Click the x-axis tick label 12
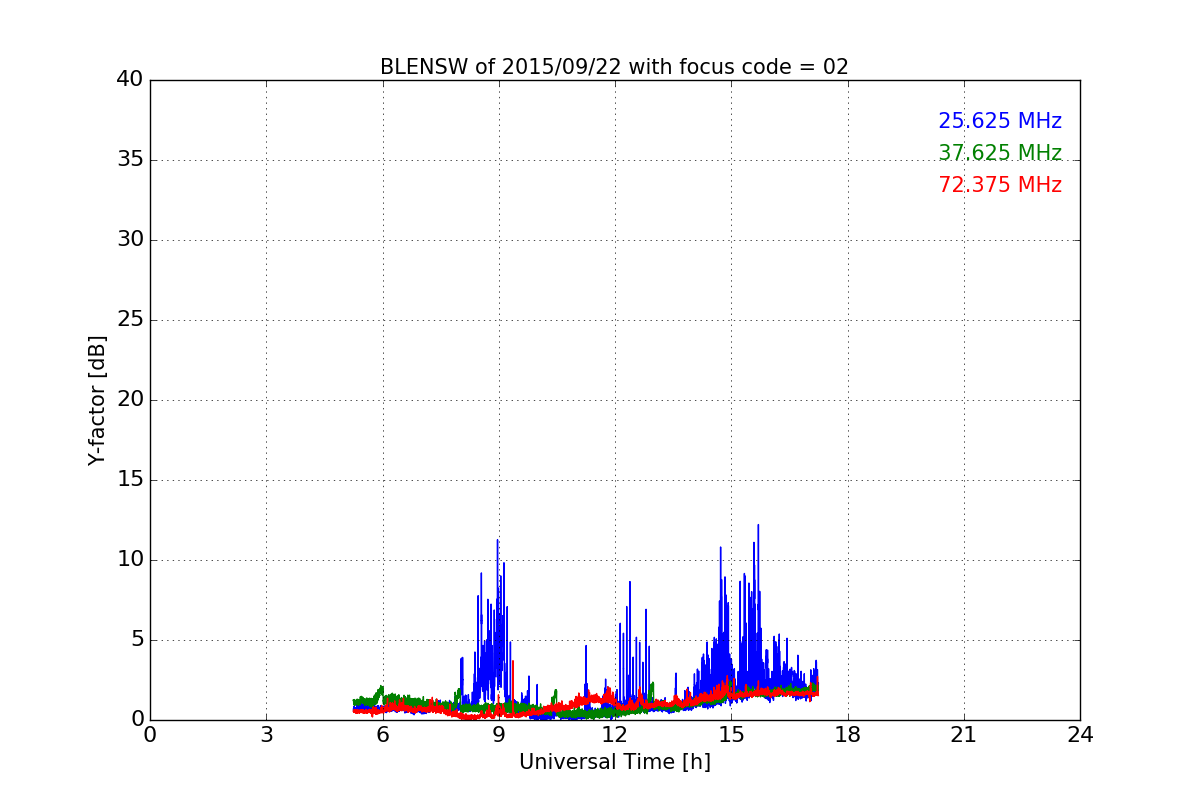This screenshot has height=800, width=1200. tap(615, 734)
